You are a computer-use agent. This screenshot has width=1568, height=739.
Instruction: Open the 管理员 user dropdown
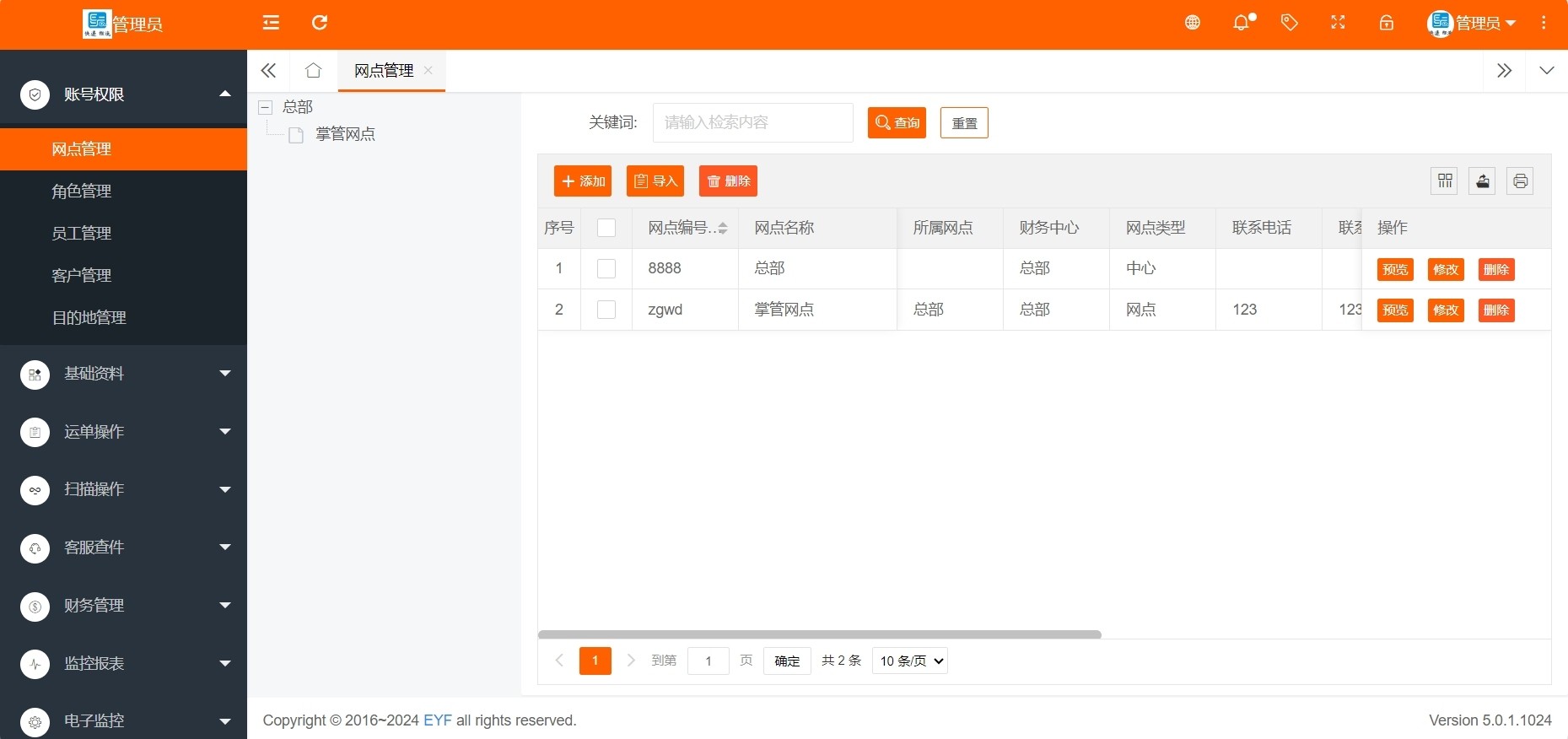pos(1472,24)
